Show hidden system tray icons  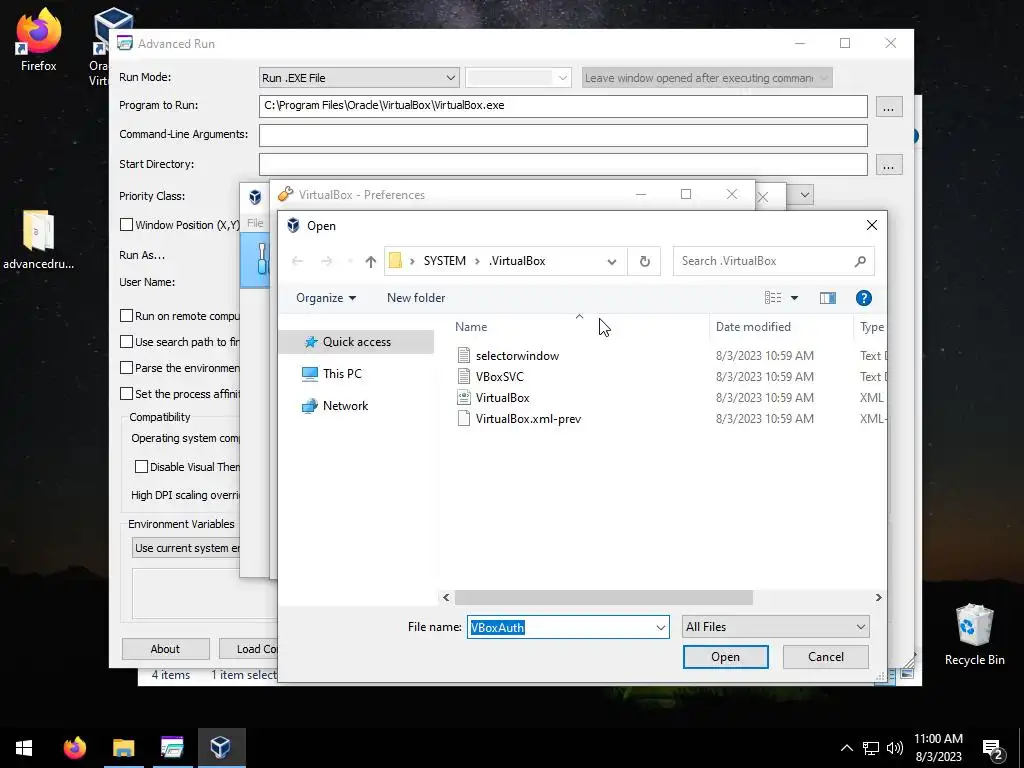[x=846, y=748]
